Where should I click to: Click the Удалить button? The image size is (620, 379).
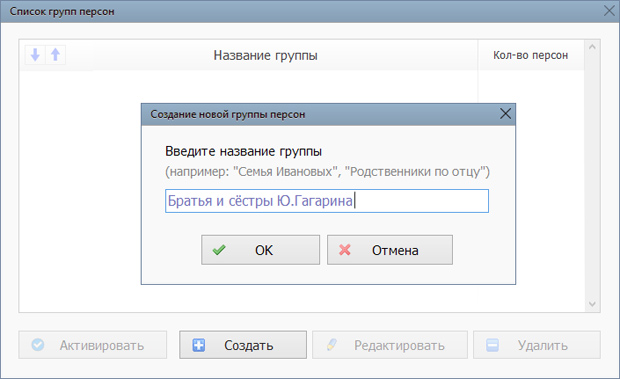coord(537,345)
